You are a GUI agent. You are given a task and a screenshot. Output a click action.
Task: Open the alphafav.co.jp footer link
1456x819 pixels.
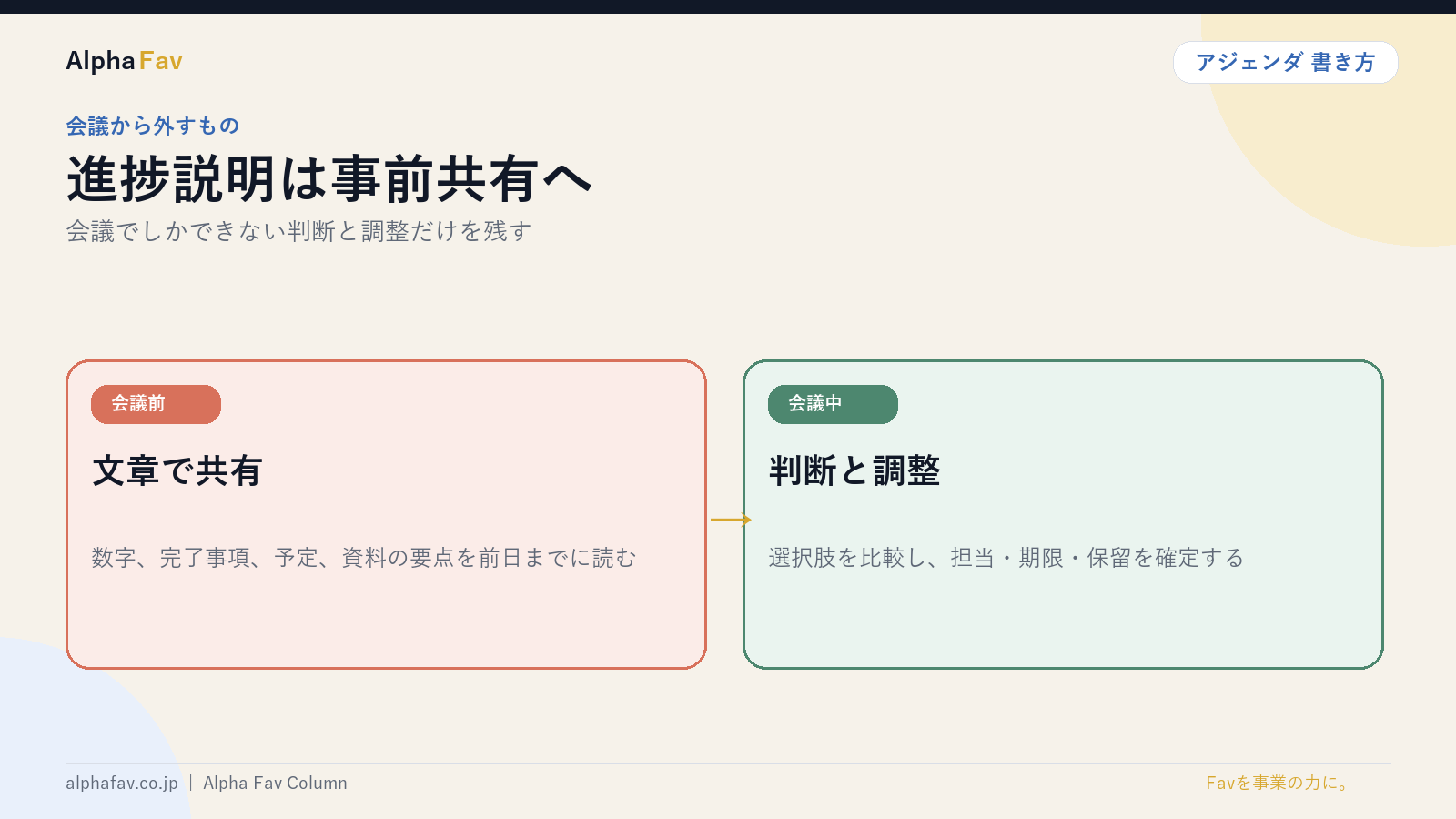[x=122, y=783]
